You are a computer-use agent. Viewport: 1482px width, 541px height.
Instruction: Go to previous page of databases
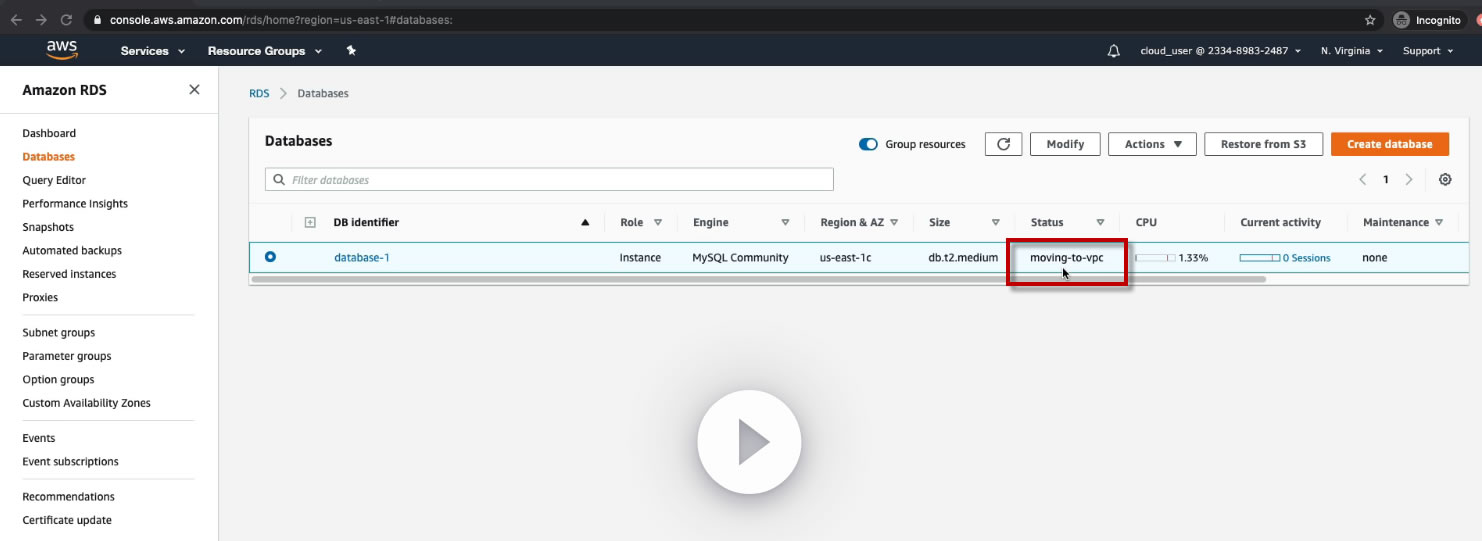tap(1362, 180)
